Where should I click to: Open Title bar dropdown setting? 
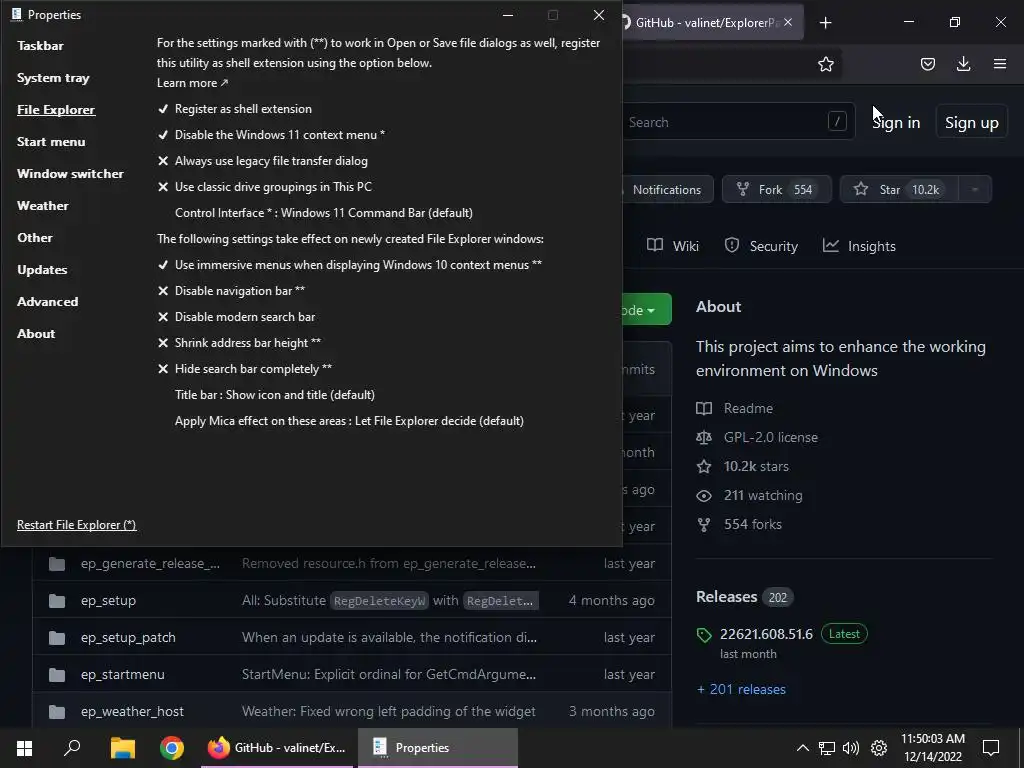point(275,395)
